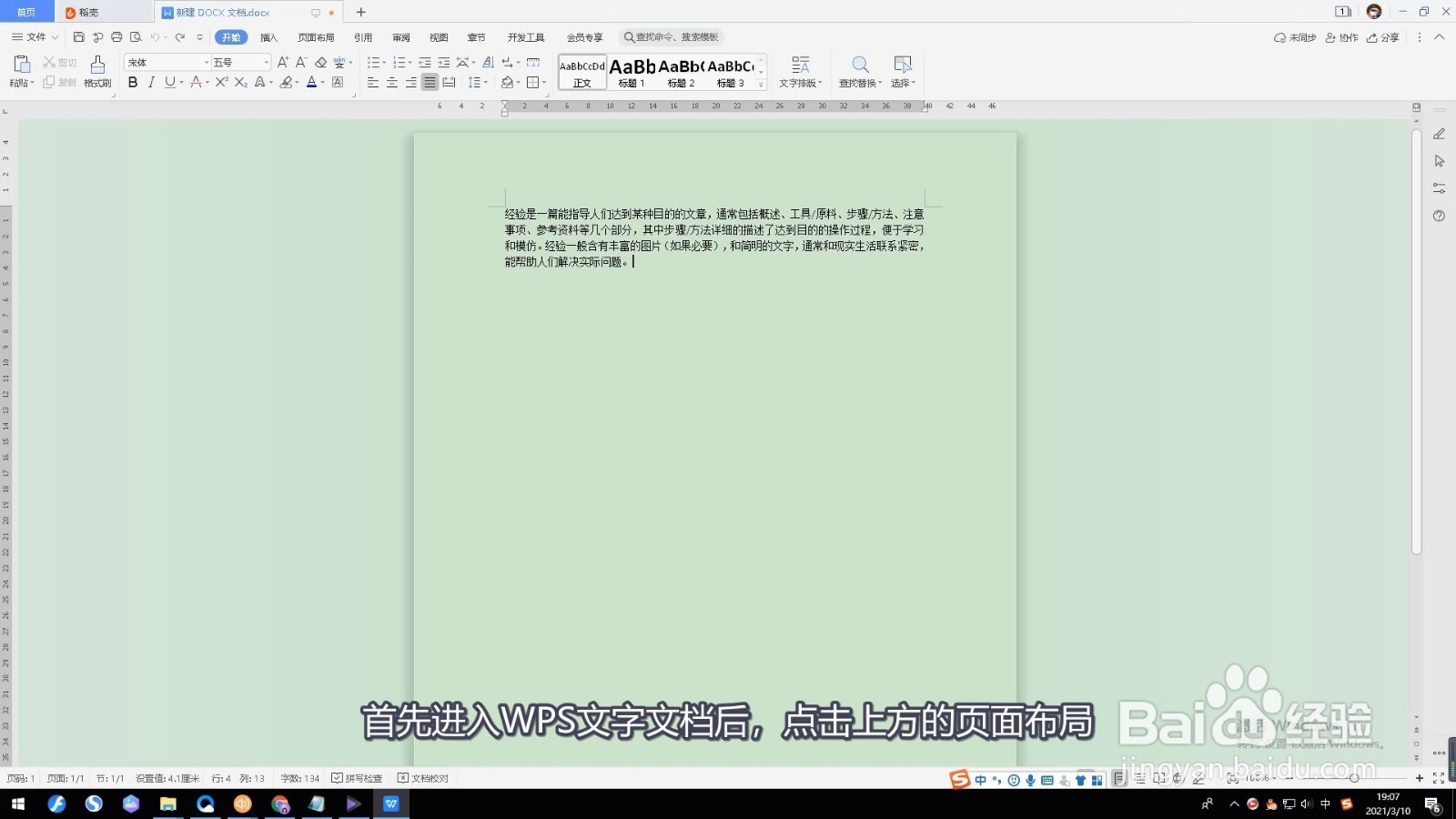The width and height of the screenshot is (1456, 819).
Task: Expand the underline style dropdown arrow
Action: point(182,82)
